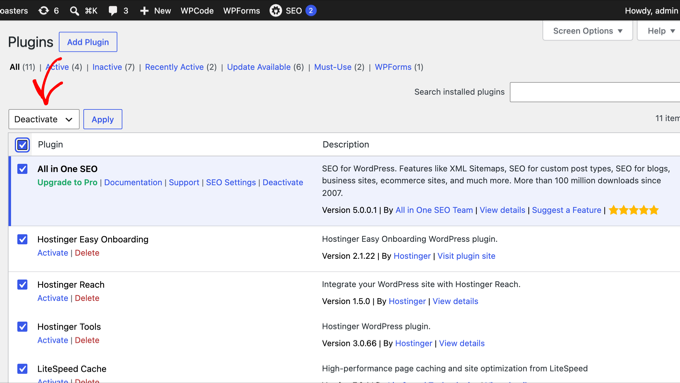Image resolution: width=680 pixels, height=383 pixels.
Task: Open All in One SEO Documentation link
Action: (133, 182)
